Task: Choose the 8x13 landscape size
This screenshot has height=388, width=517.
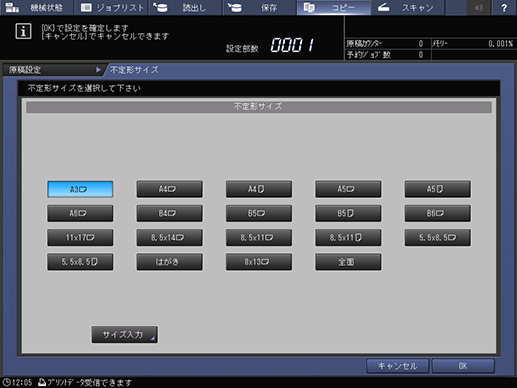Action: point(259,262)
